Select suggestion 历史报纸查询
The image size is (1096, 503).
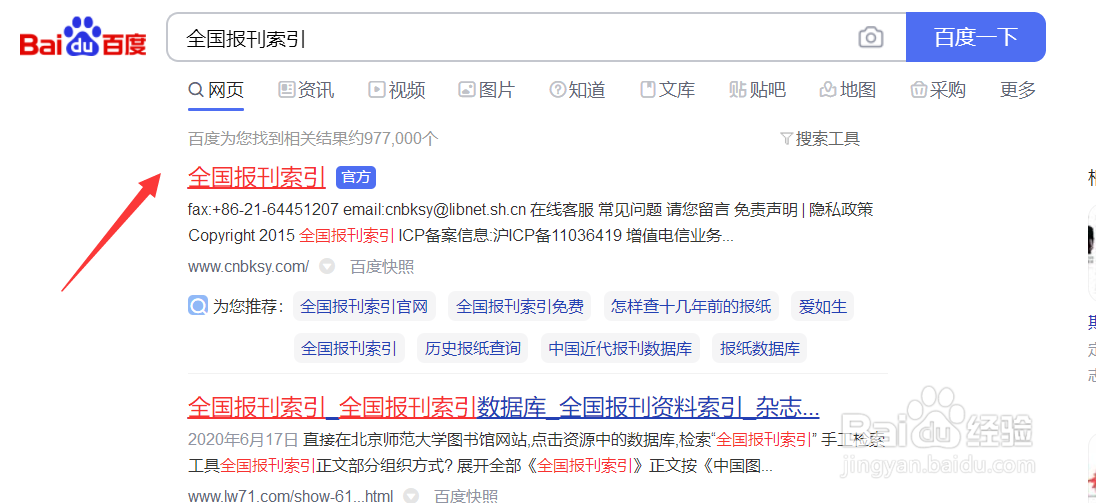click(x=473, y=348)
